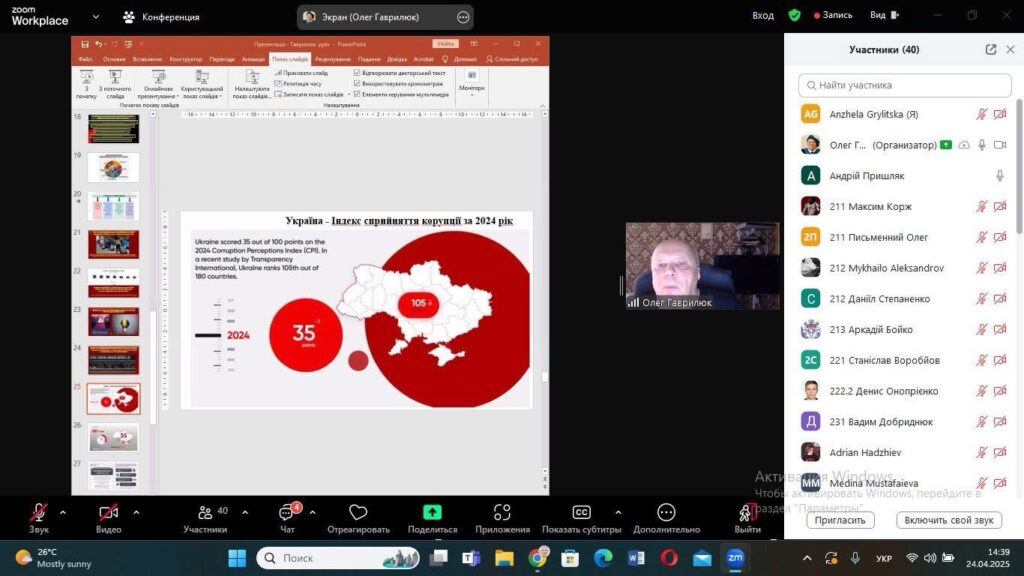The image size is (1024, 576).
Task: Open the Apps icon in Zoom toolbar
Action: click(x=502, y=513)
